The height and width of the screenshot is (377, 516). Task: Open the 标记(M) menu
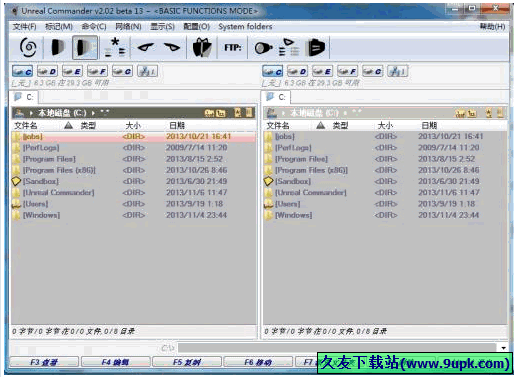pos(59,27)
